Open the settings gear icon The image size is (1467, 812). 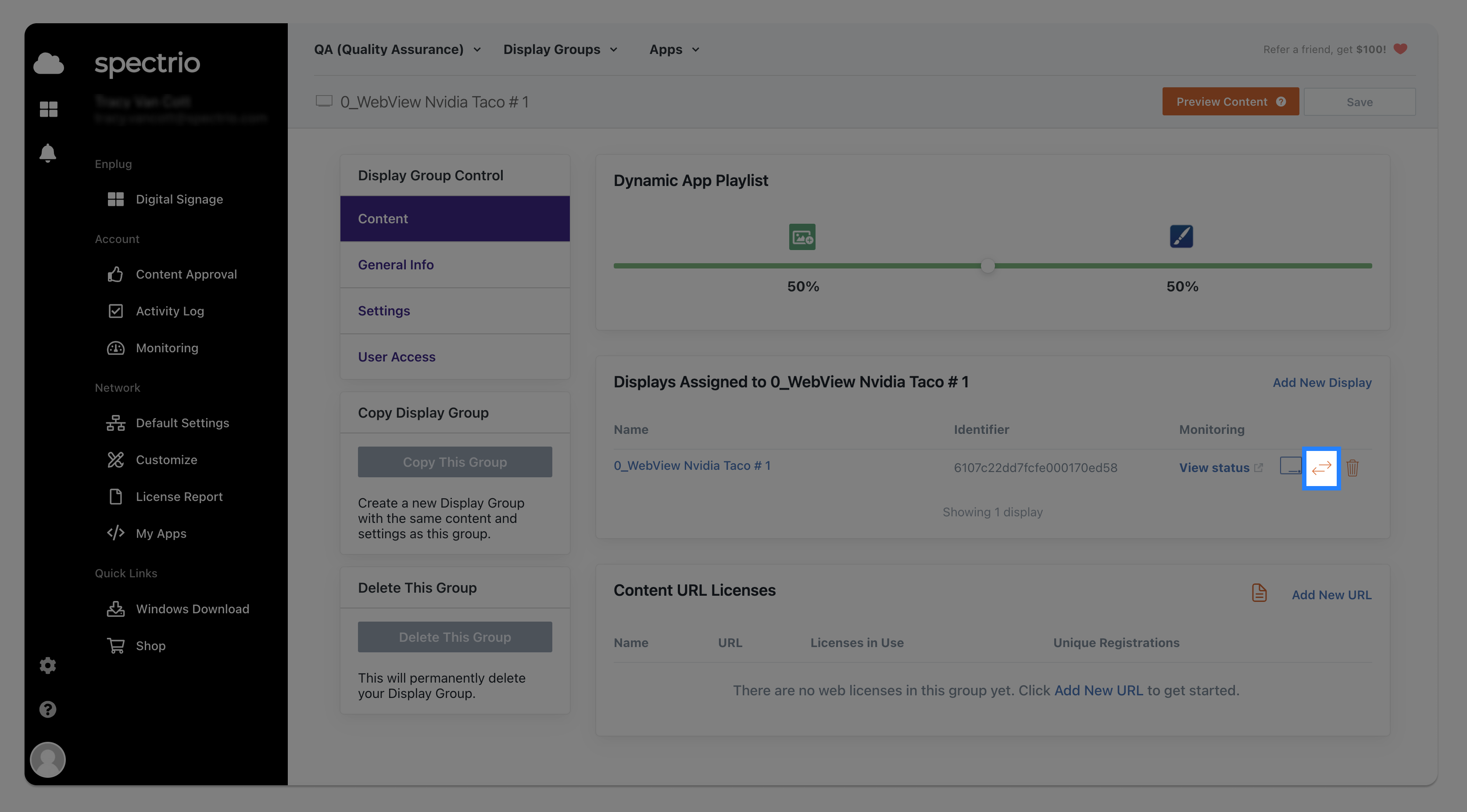coord(48,665)
